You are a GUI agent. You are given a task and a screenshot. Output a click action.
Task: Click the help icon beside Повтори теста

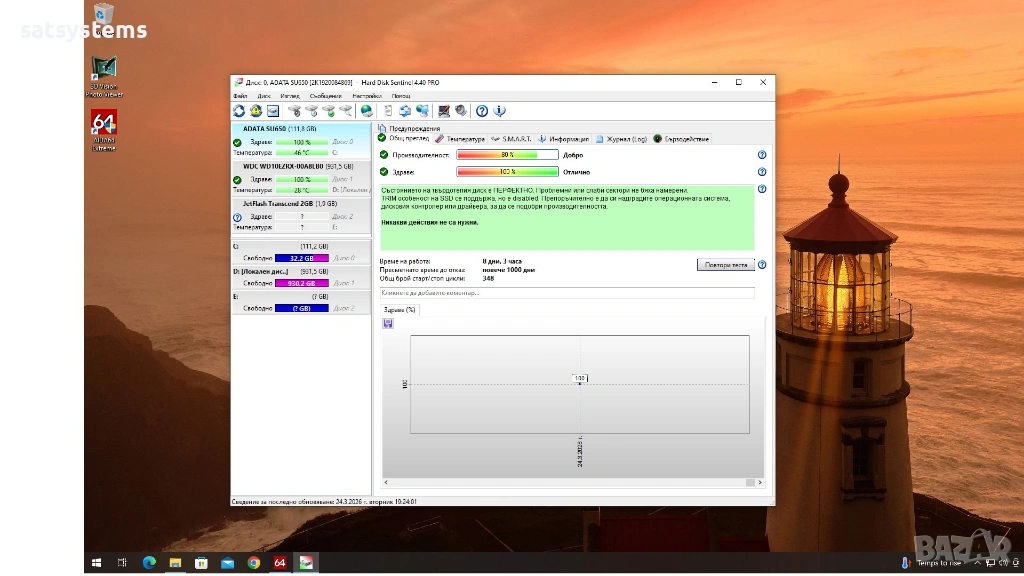tap(762, 265)
